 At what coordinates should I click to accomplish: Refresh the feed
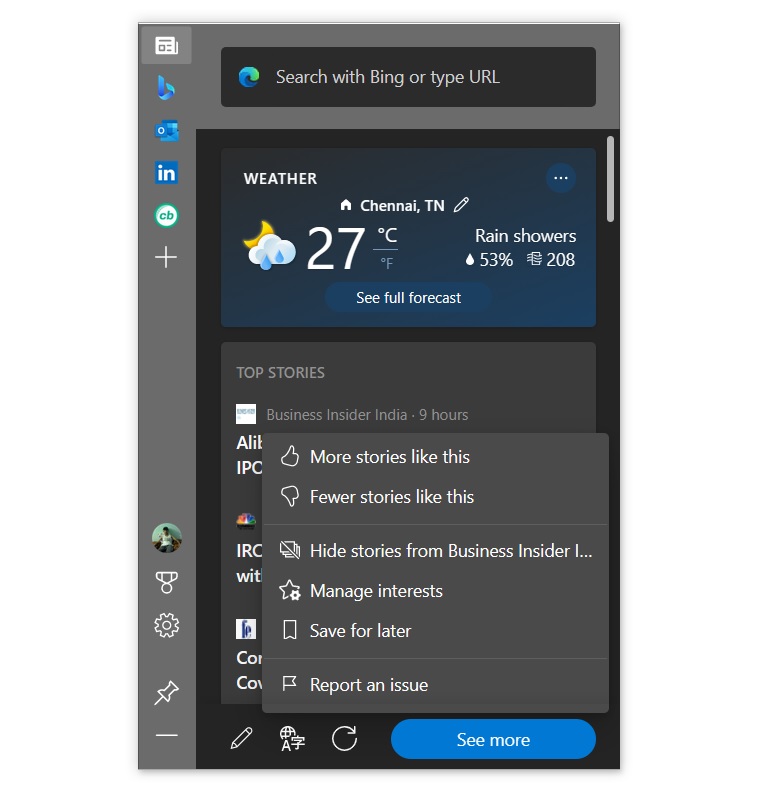point(344,739)
